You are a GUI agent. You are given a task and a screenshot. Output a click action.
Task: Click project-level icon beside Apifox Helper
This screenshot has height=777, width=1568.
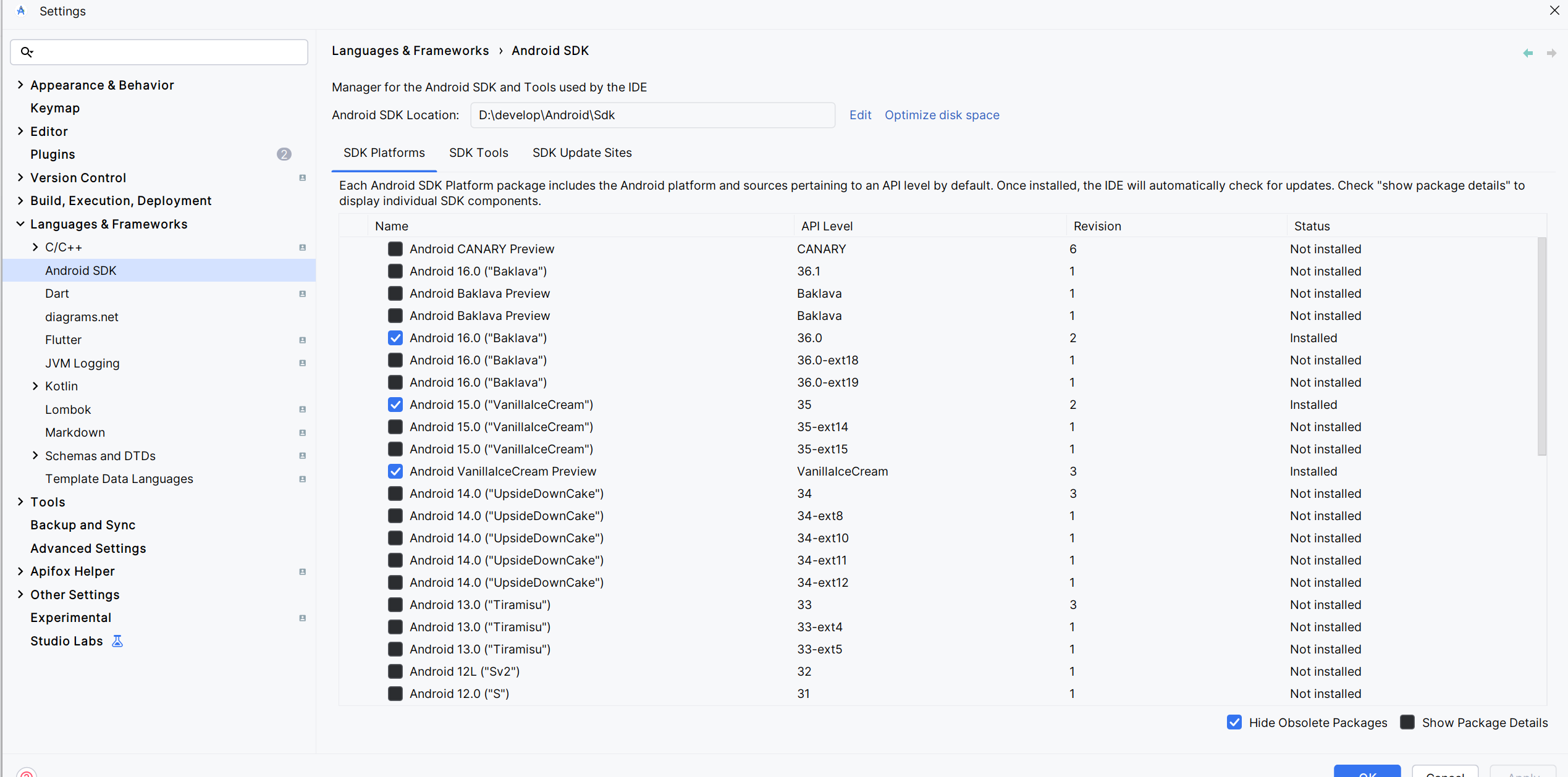coord(302,572)
